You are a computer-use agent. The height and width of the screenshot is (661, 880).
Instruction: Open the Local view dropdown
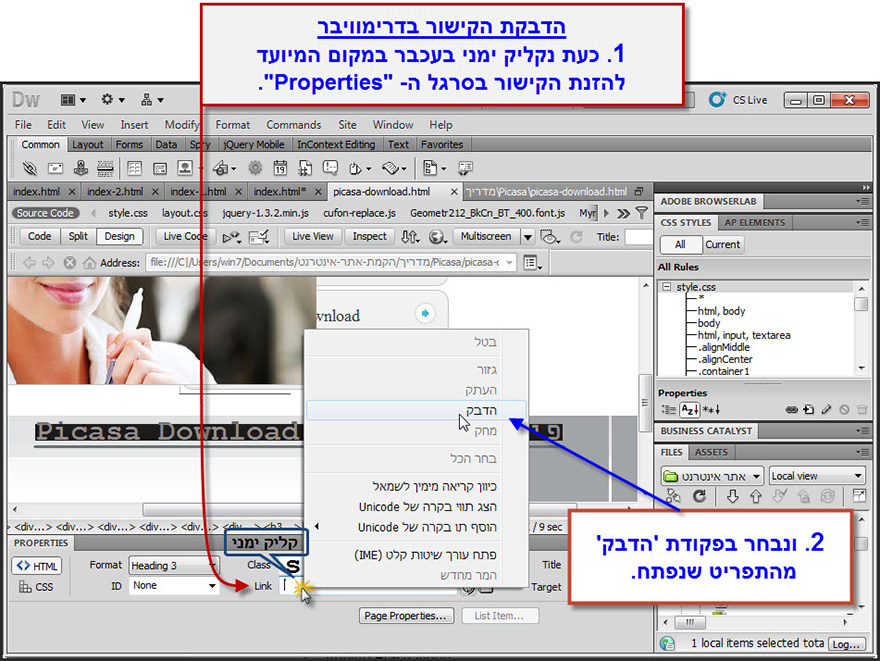click(x=817, y=476)
